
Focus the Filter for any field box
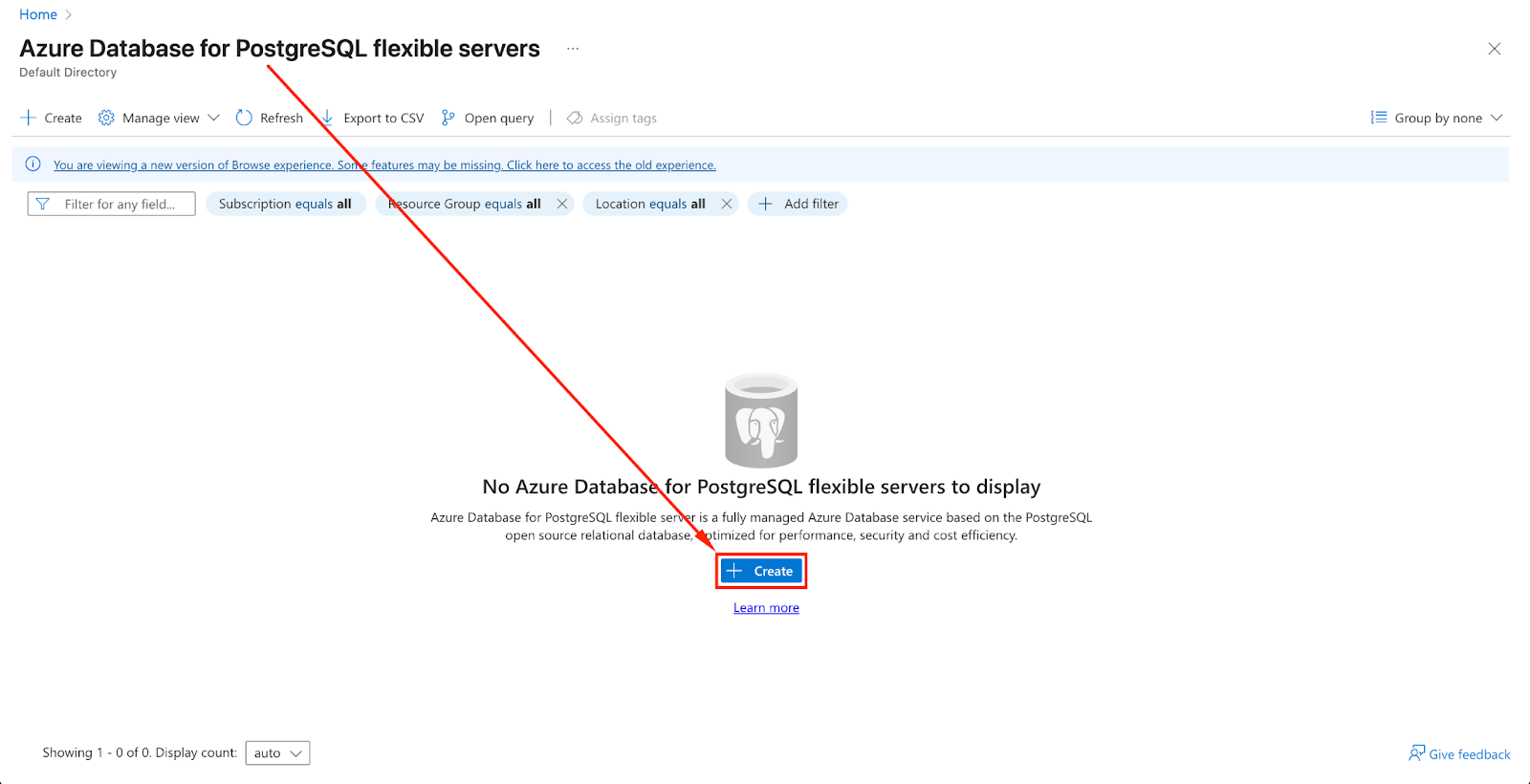pyautogui.click(x=112, y=204)
